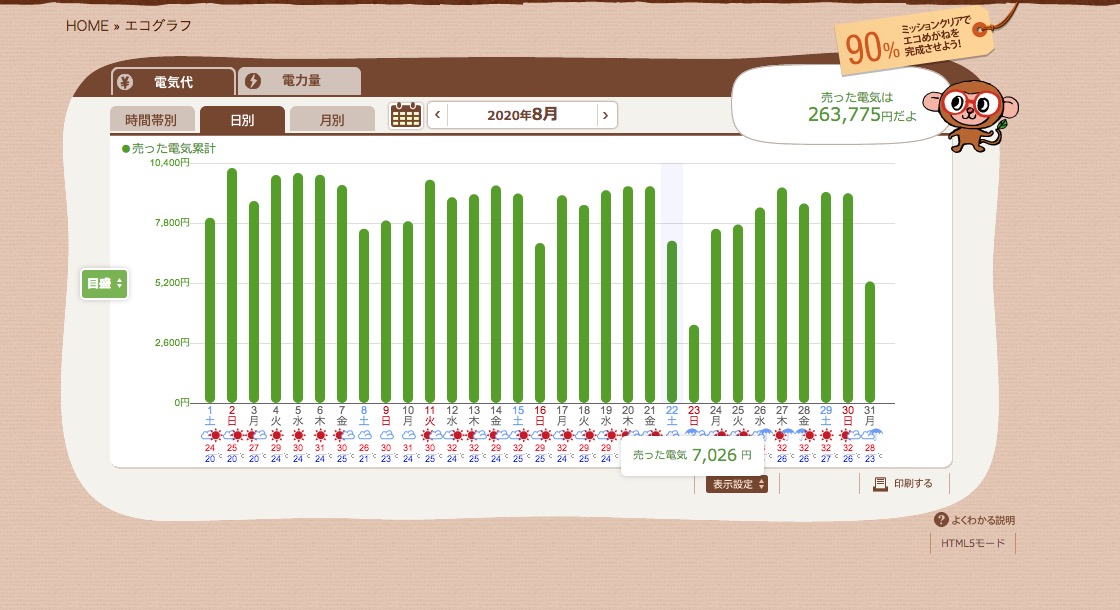Click sun weather icon for August 29
Image resolution: width=1120 pixels, height=610 pixels.
coord(826,435)
